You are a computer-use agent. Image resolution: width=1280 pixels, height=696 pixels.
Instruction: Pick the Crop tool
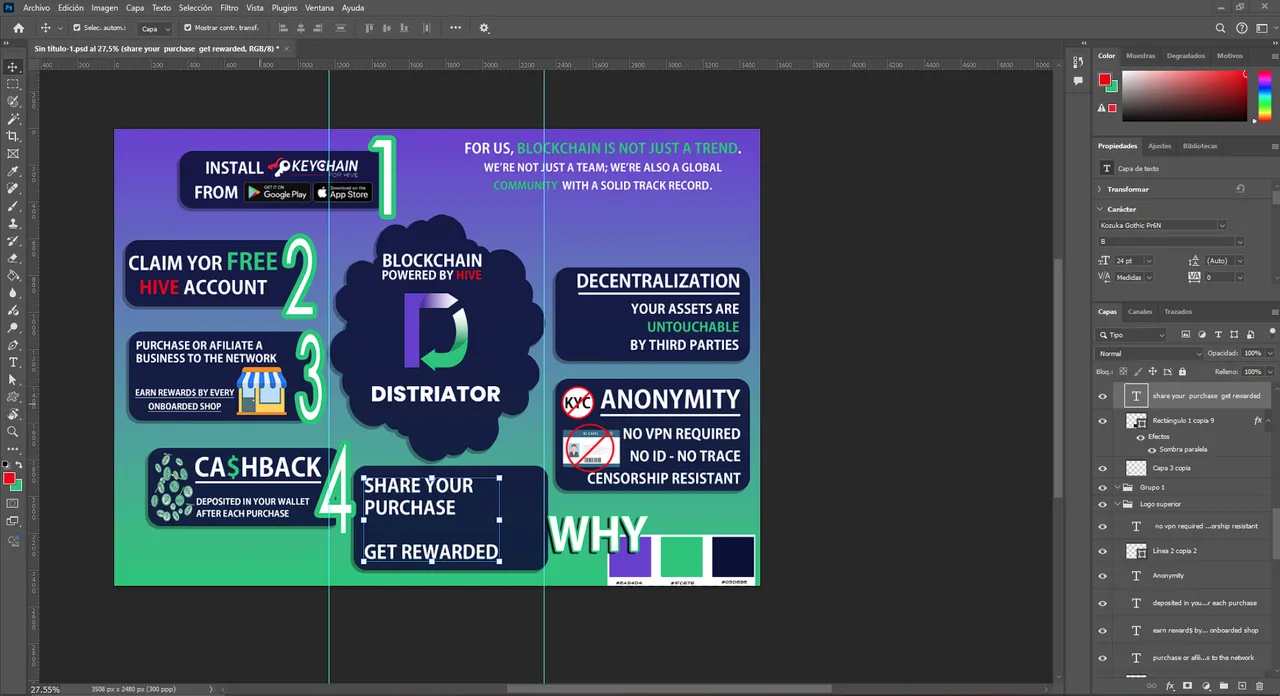tap(13, 136)
